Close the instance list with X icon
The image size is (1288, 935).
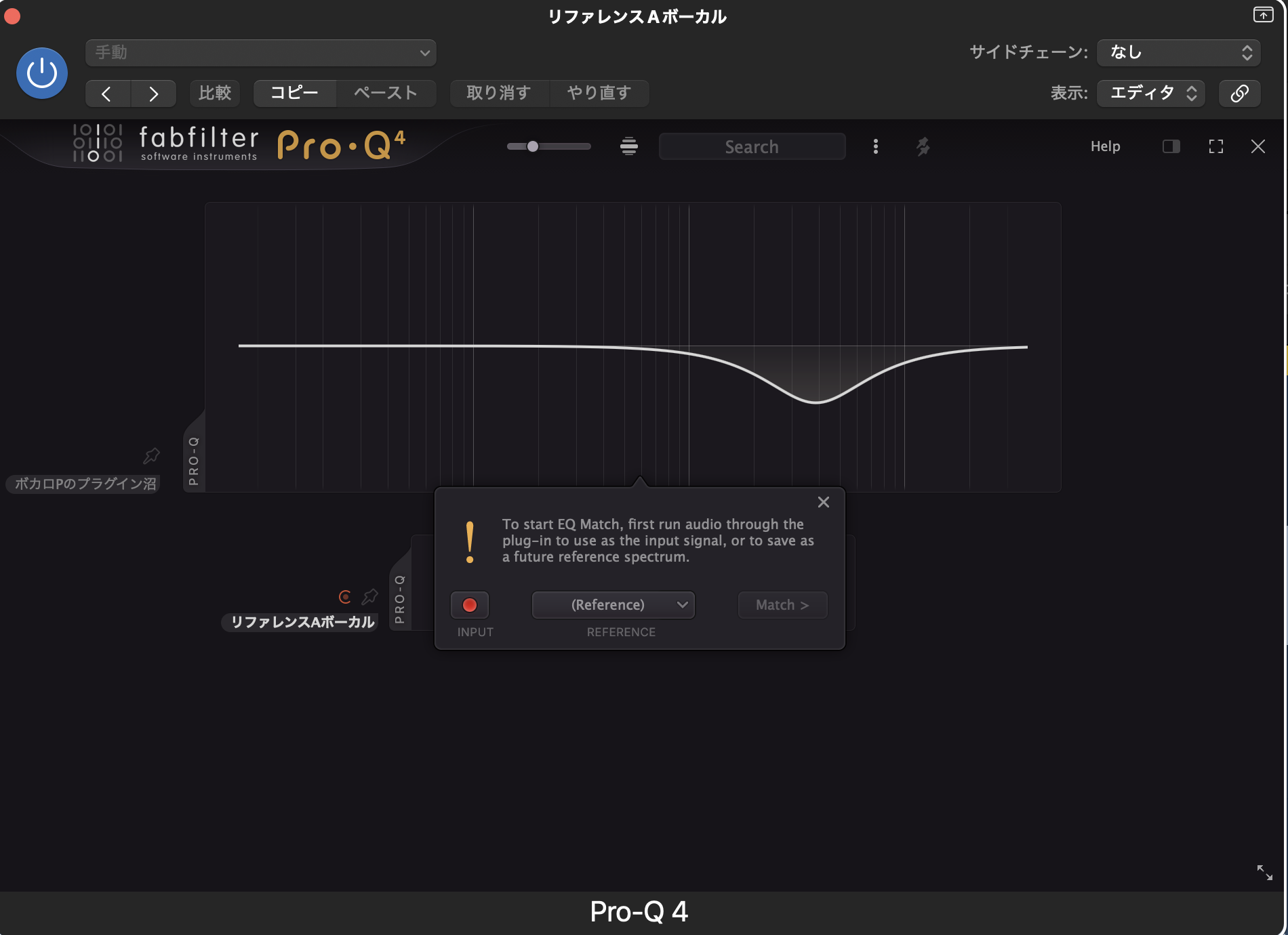pos(1258,146)
